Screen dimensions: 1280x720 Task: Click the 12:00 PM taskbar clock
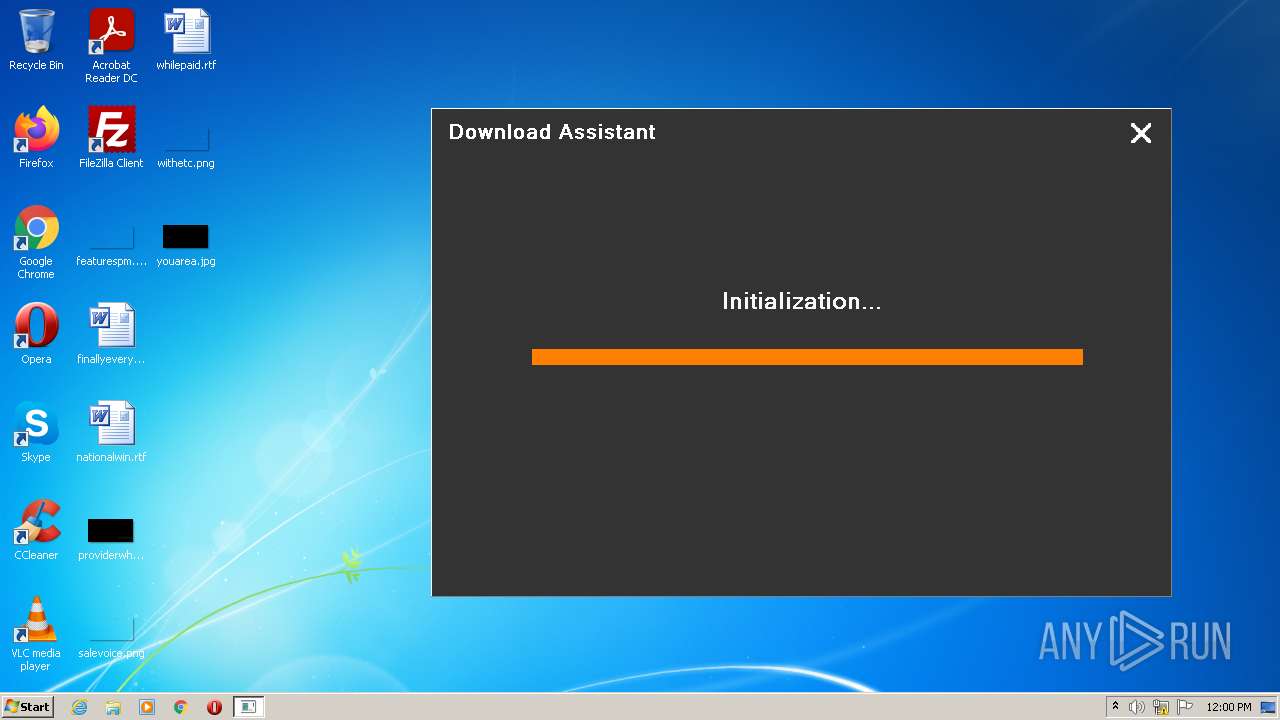pos(1229,707)
